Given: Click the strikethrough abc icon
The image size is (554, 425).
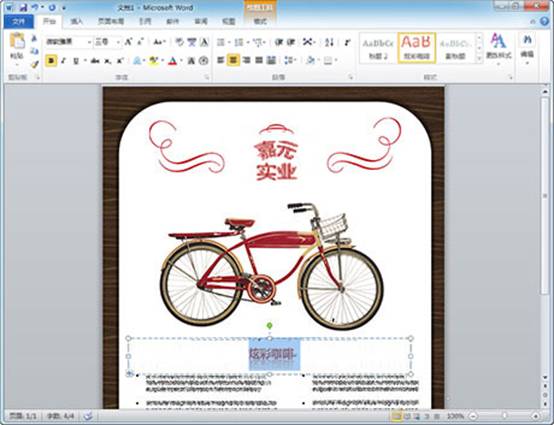Looking at the screenshot, I should coord(94,61).
